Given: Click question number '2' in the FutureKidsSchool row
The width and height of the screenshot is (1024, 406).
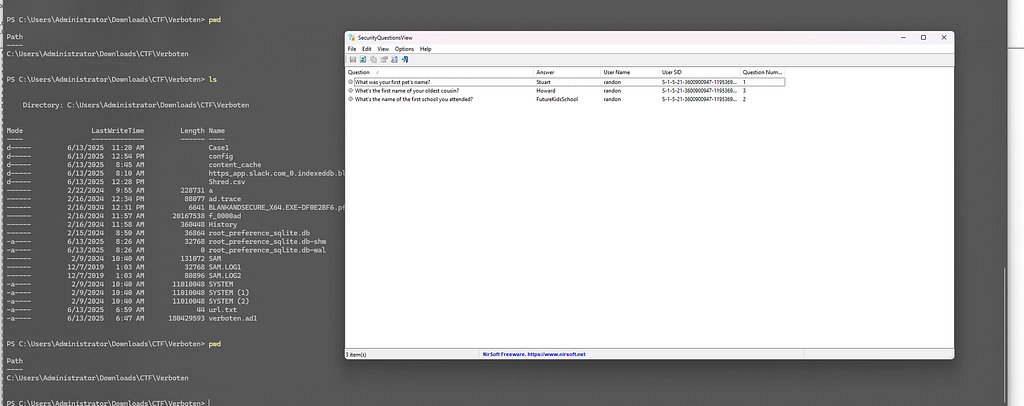Looking at the screenshot, I should 744,99.
